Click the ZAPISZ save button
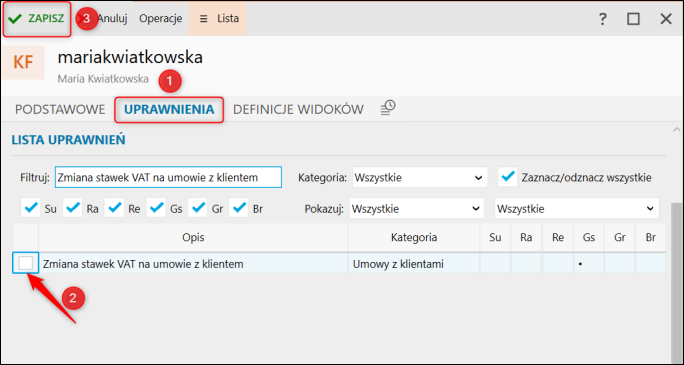The width and height of the screenshot is (684, 365). 37,19
